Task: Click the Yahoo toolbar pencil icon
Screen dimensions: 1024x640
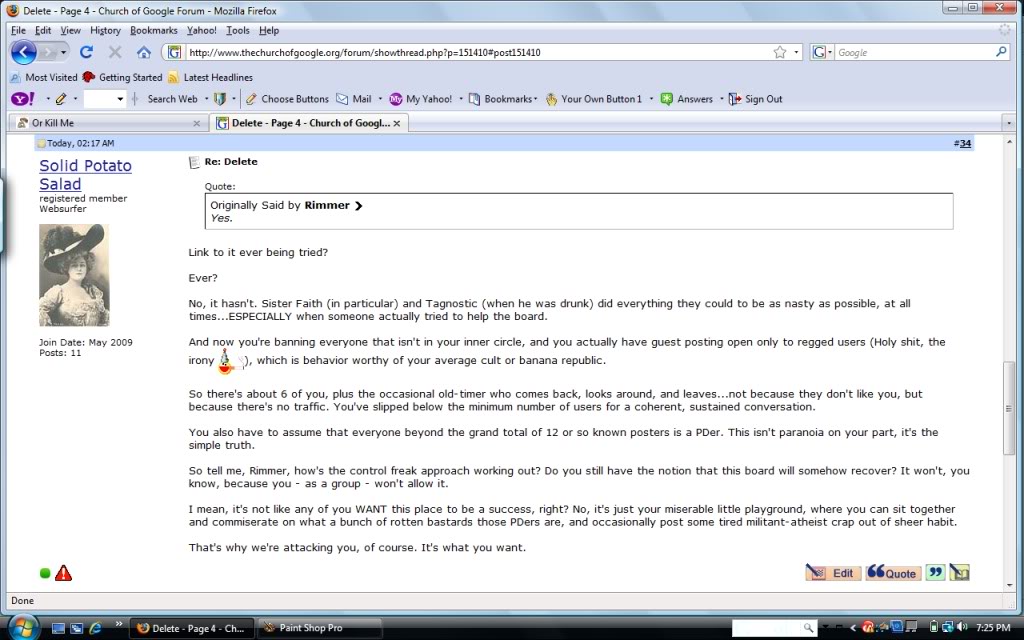Action: point(61,99)
